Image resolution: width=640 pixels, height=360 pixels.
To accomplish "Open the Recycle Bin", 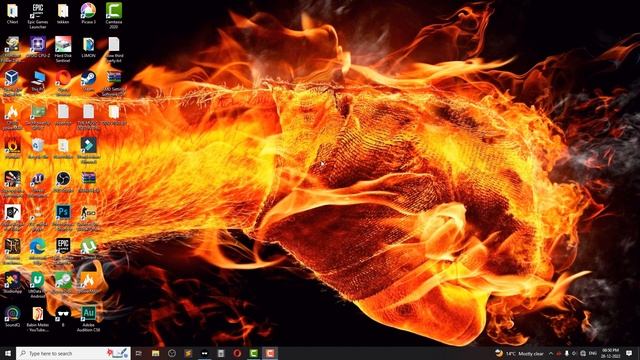I will 38,148.
